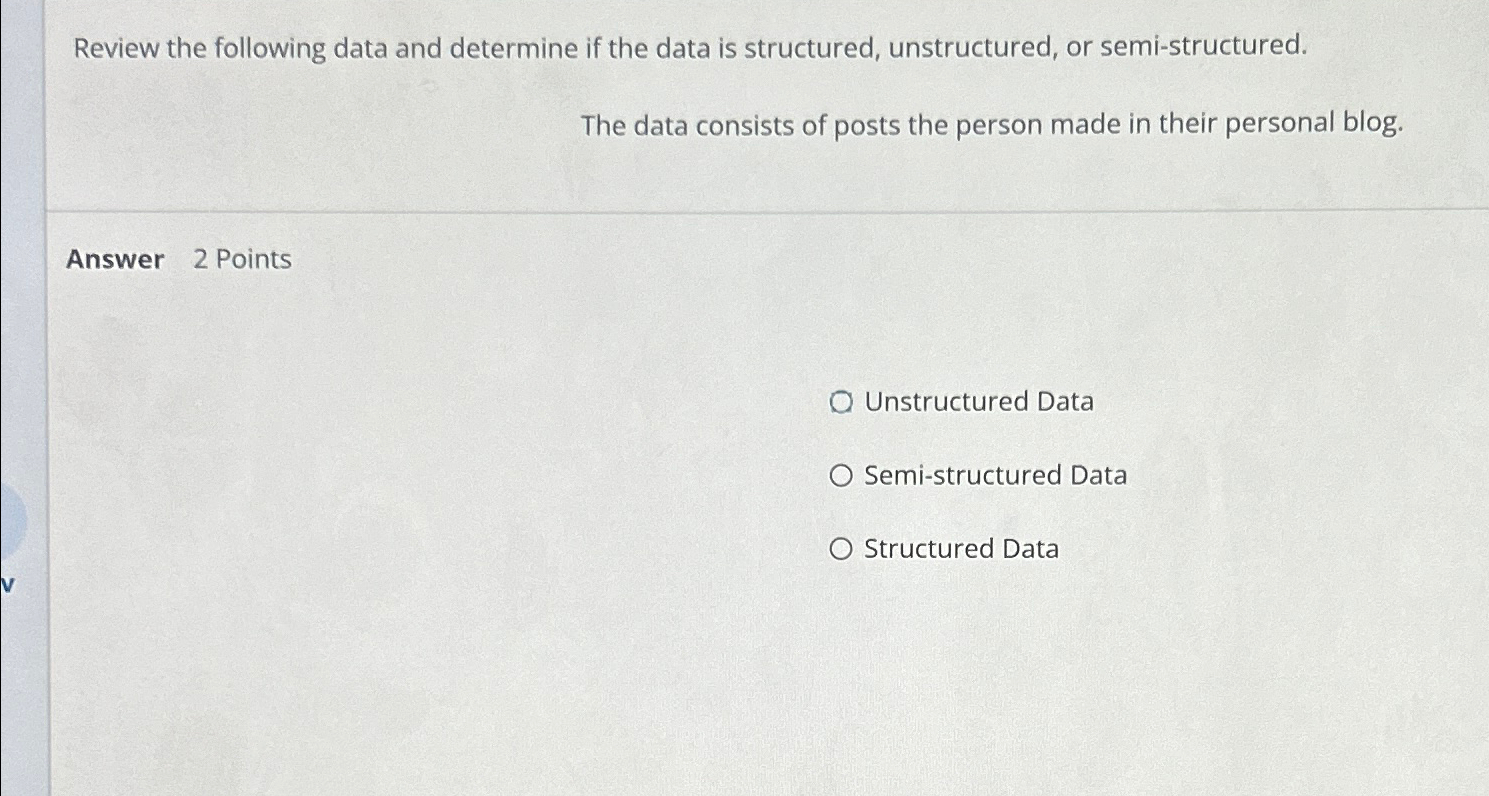The image size is (1489, 796).
Task: Select the Semi-structured Data option
Action: click(842, 475)
